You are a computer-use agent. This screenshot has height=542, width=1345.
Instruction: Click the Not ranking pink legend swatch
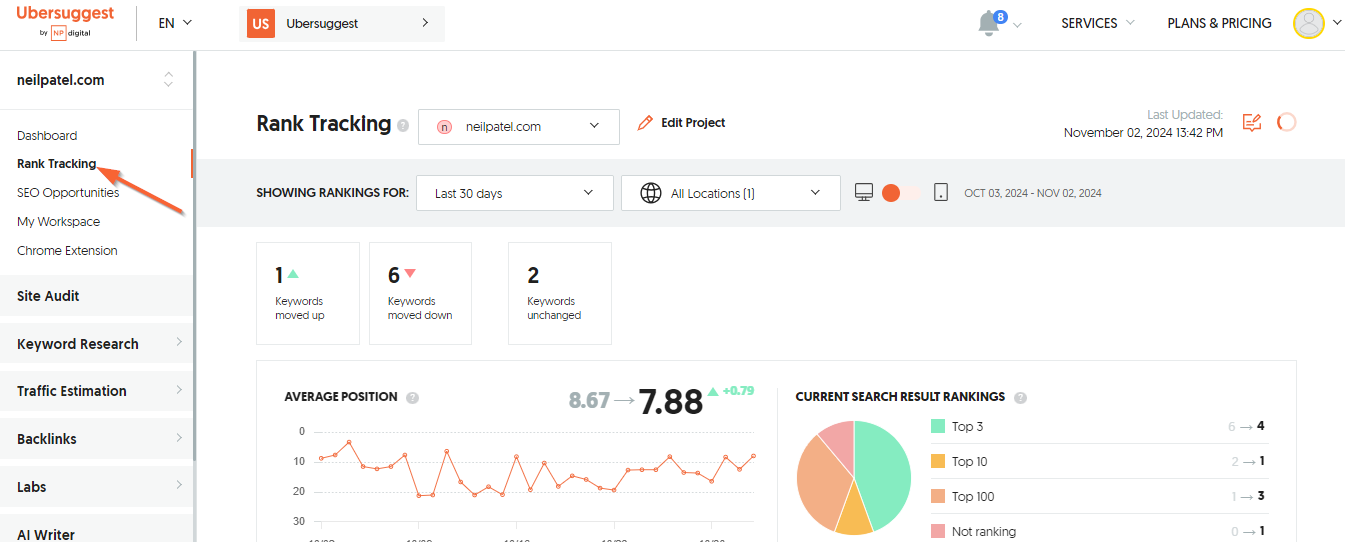[938, 532]
